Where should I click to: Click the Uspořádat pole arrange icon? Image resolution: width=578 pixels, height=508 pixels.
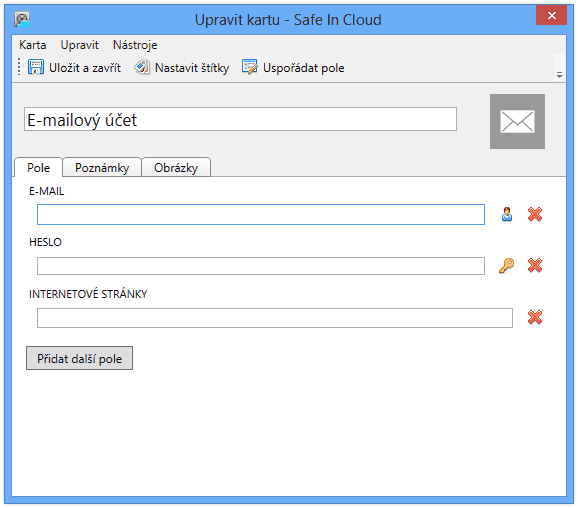(x=250, y=67)
